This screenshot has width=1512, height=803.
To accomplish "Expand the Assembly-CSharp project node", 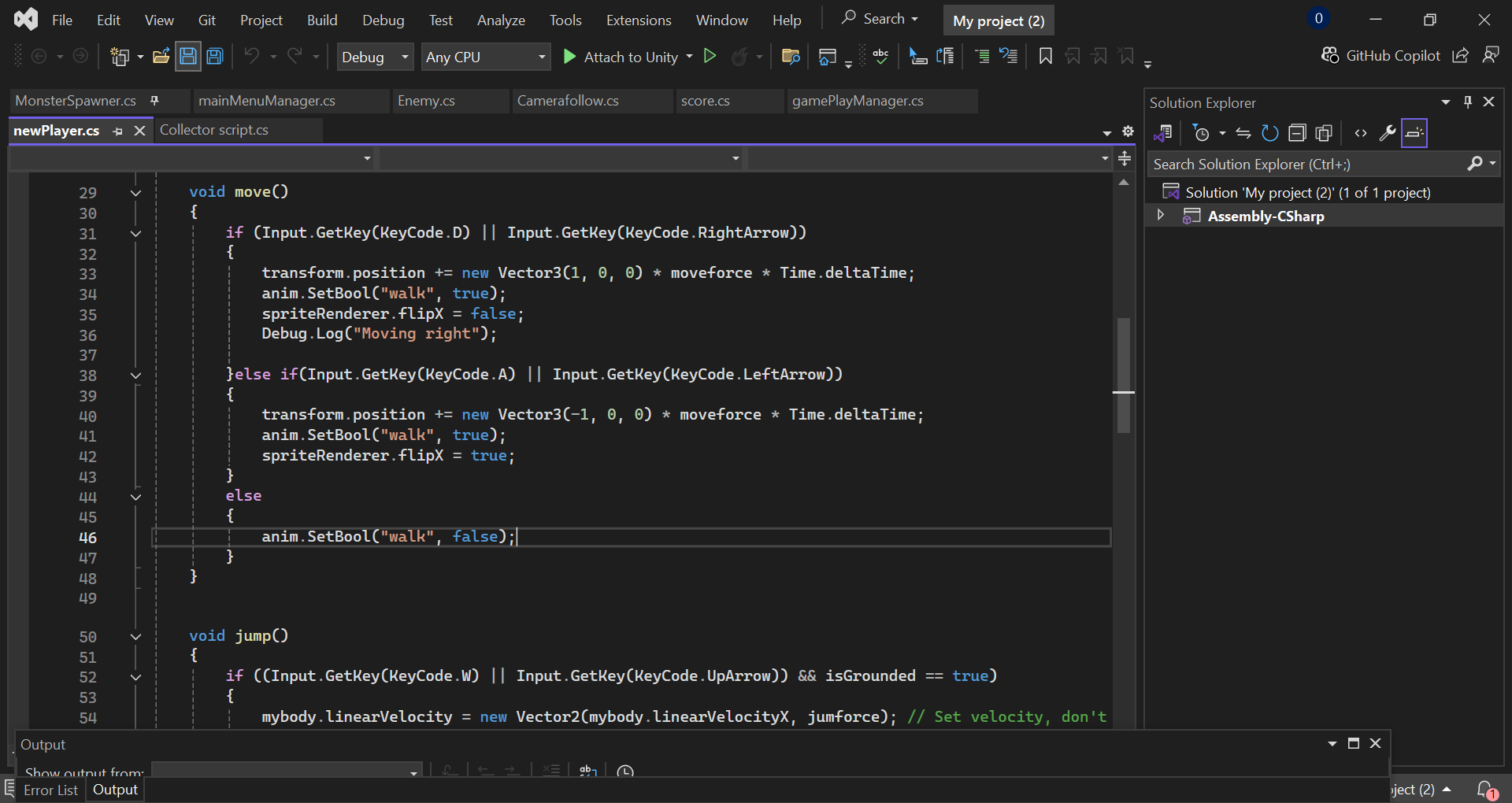I will point(1160,216).
